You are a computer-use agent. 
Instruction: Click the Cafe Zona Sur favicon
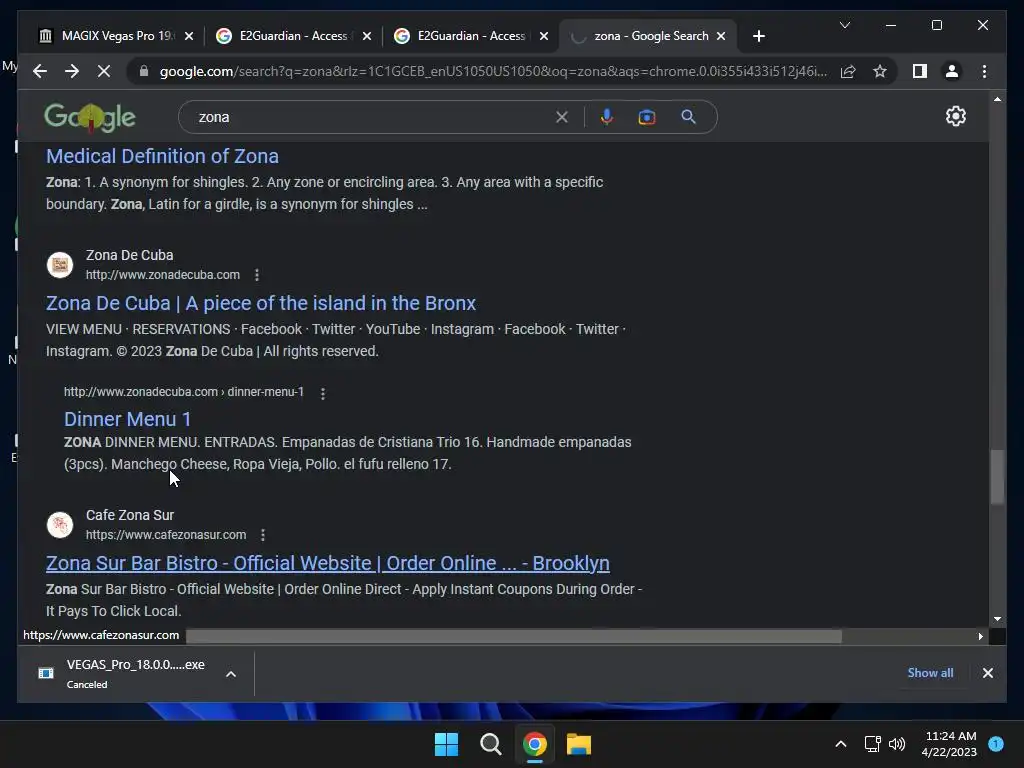pyautogui.click(x=60, y=525)
